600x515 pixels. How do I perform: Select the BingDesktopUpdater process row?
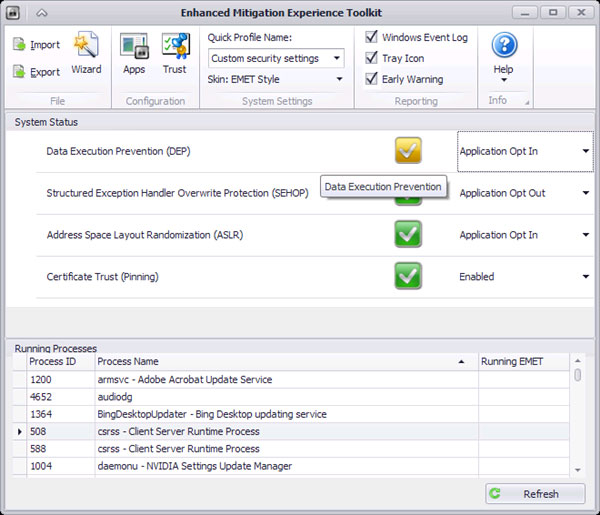291,414
